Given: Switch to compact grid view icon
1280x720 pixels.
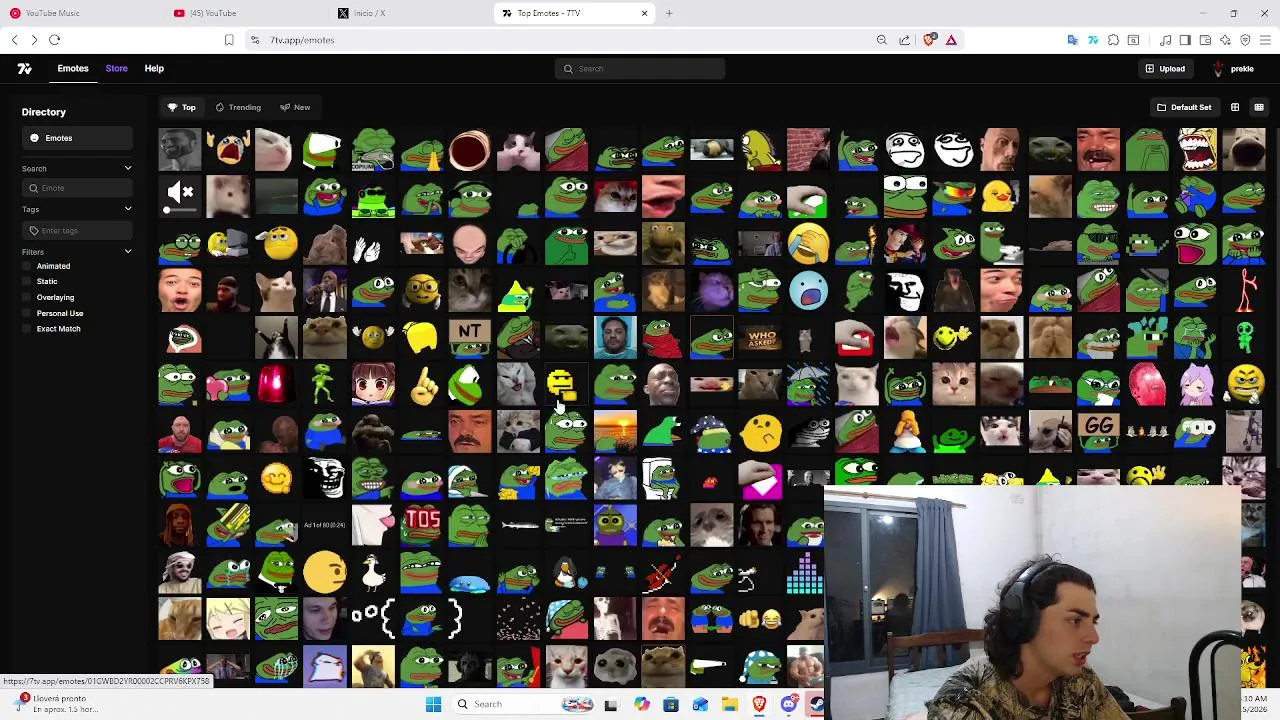Looking at the screenshot, I should click(x=1259, y=107).
